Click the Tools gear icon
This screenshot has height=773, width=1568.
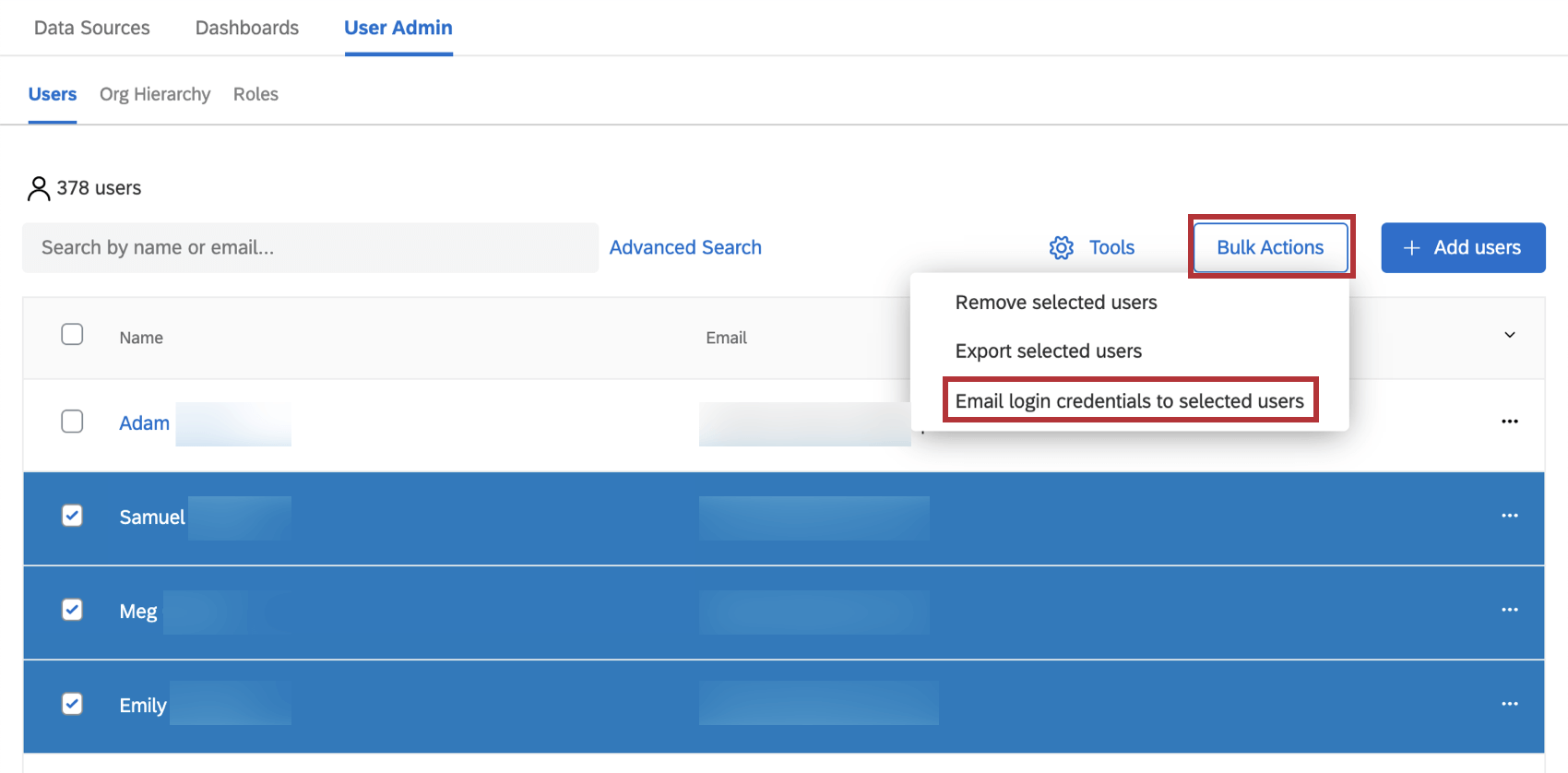(1062, 247)
